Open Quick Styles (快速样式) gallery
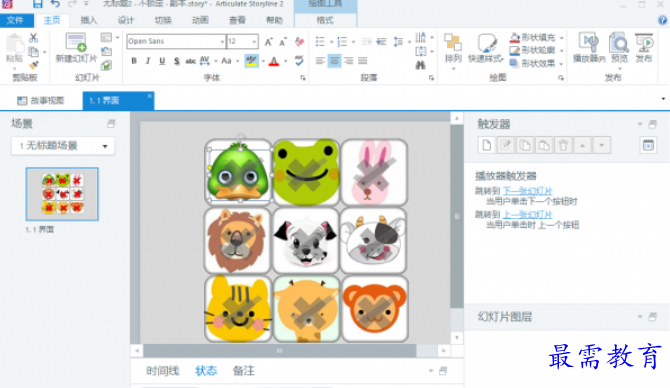This screenshot has height=388, width=670. click(x=485, y=49)
